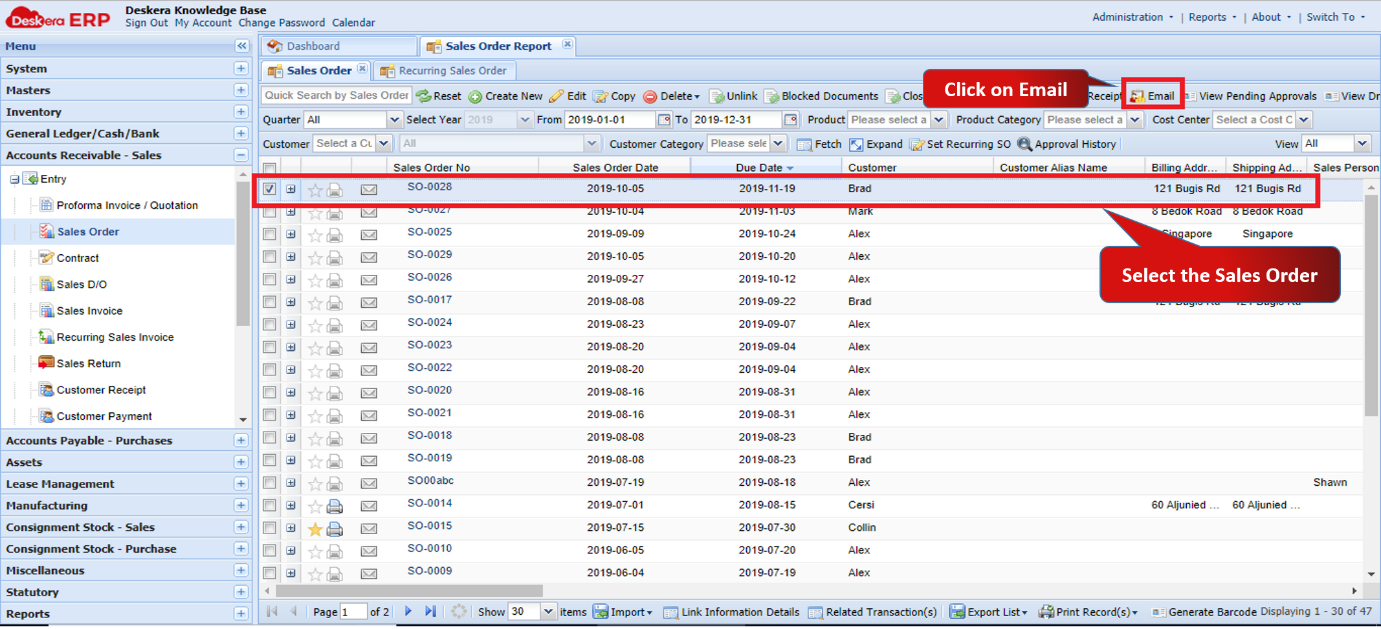Click the printer icon on row SO-0014

[x=335, y=505]
